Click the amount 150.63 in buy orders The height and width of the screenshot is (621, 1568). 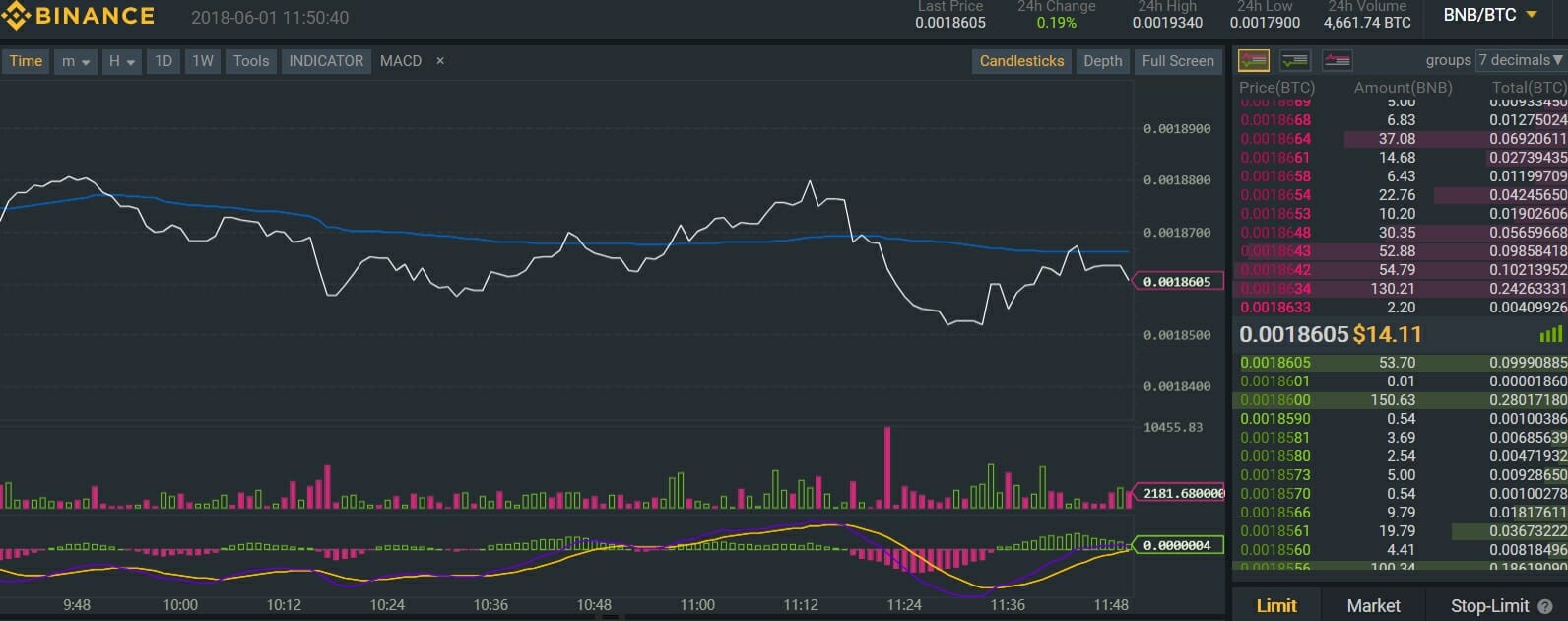(x=1393, y=400)
